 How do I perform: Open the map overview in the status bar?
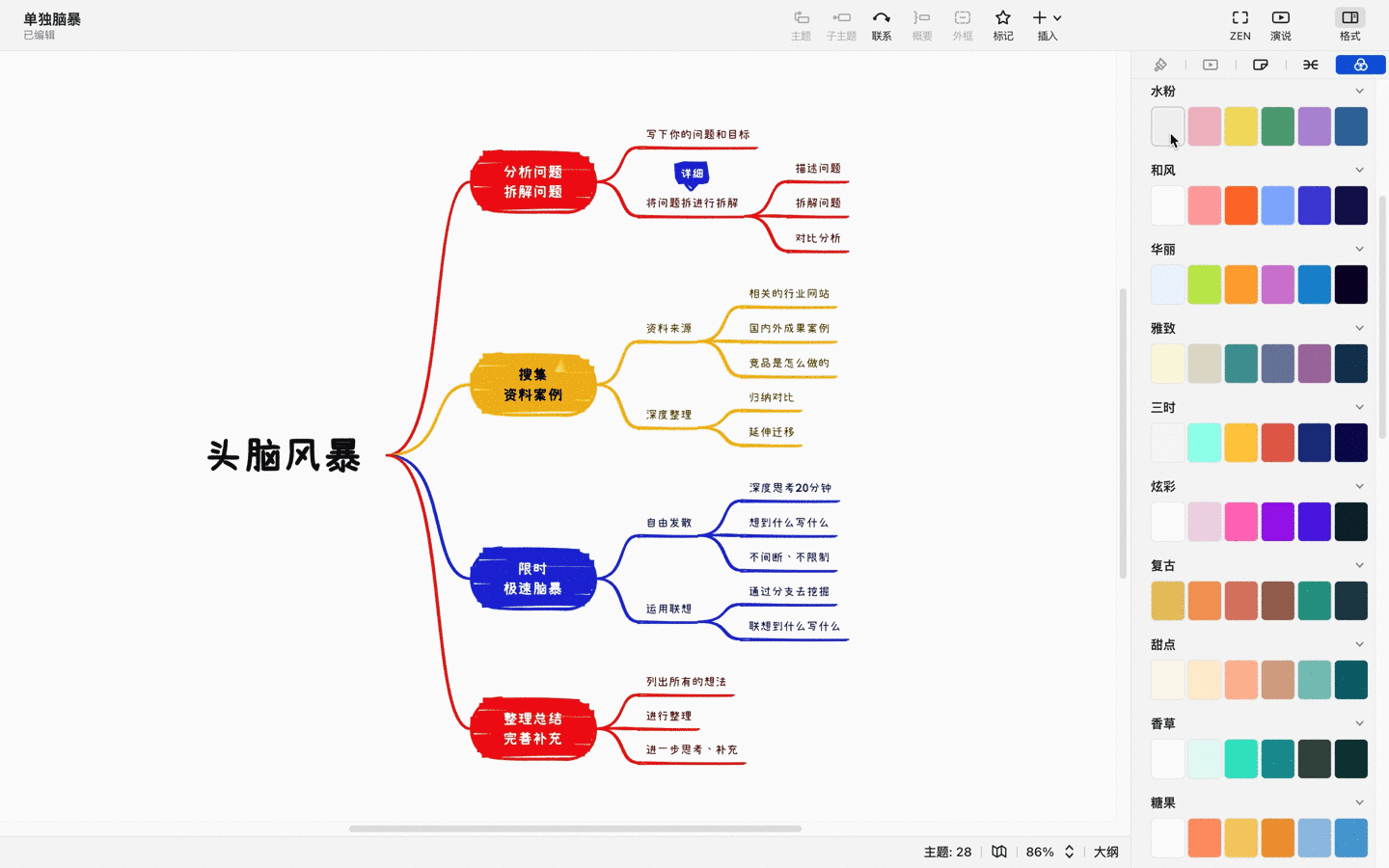coord(998,853)
